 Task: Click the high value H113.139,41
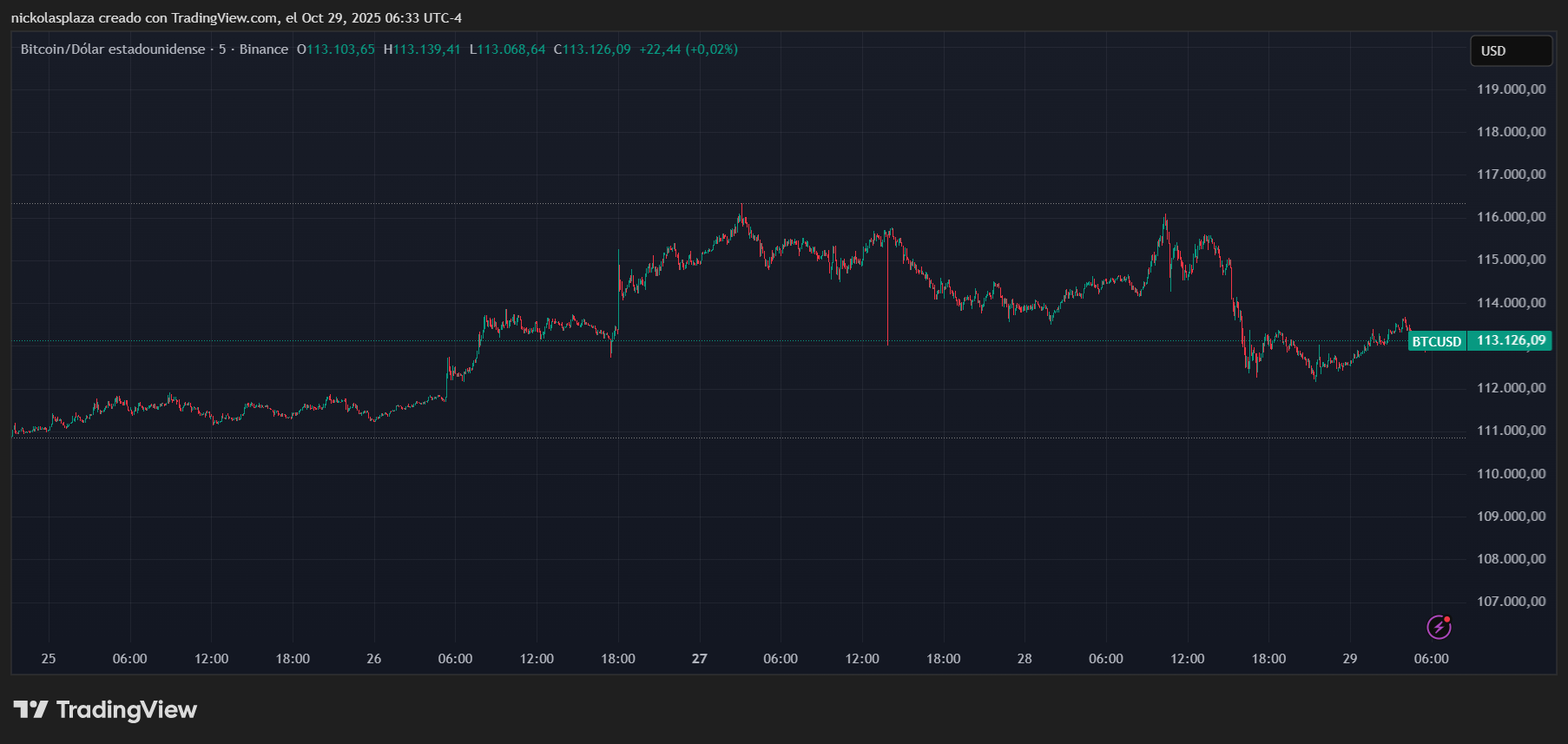click(x=422, y=49)
